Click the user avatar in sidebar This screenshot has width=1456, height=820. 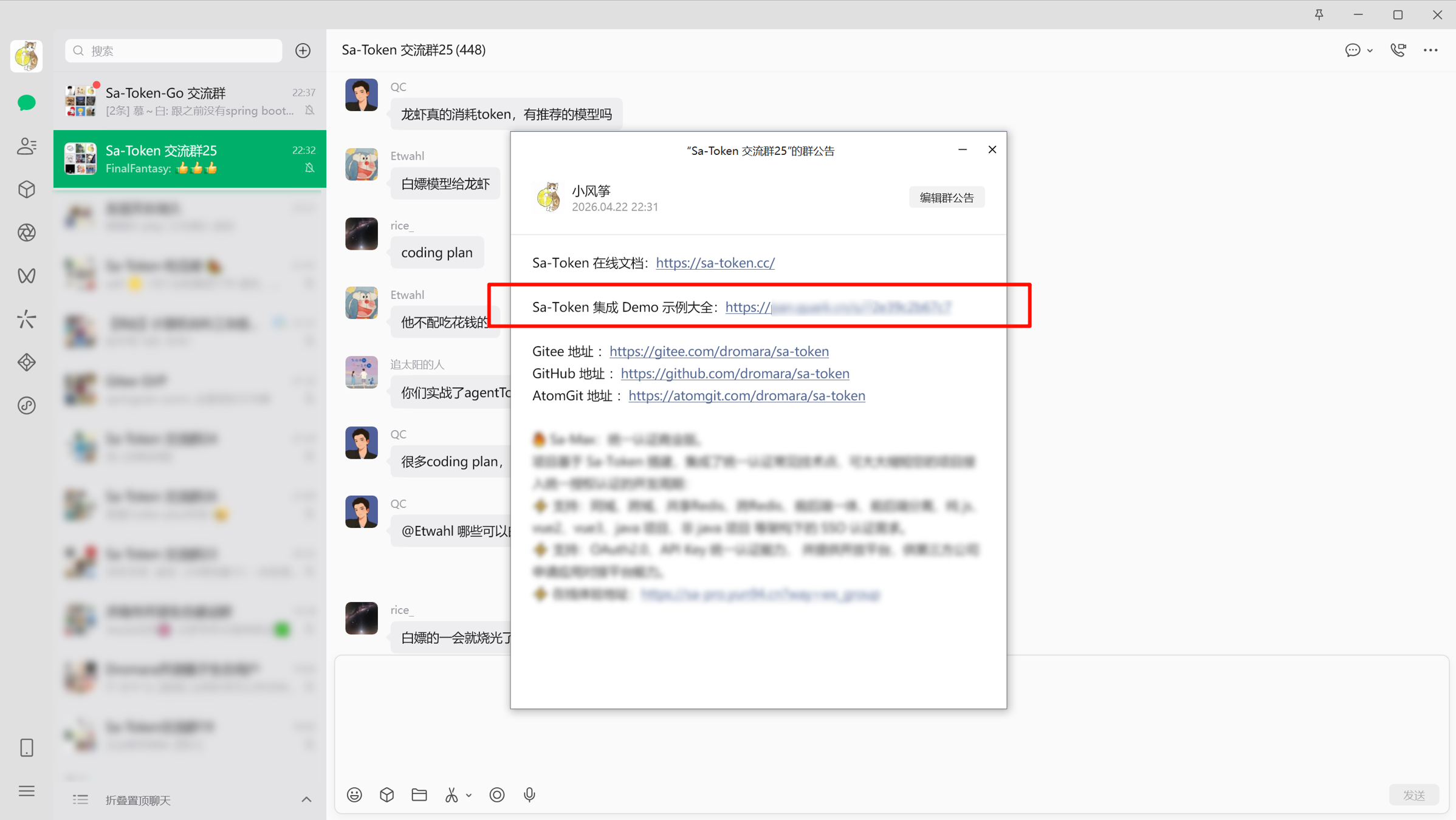[x=26, y=56]
